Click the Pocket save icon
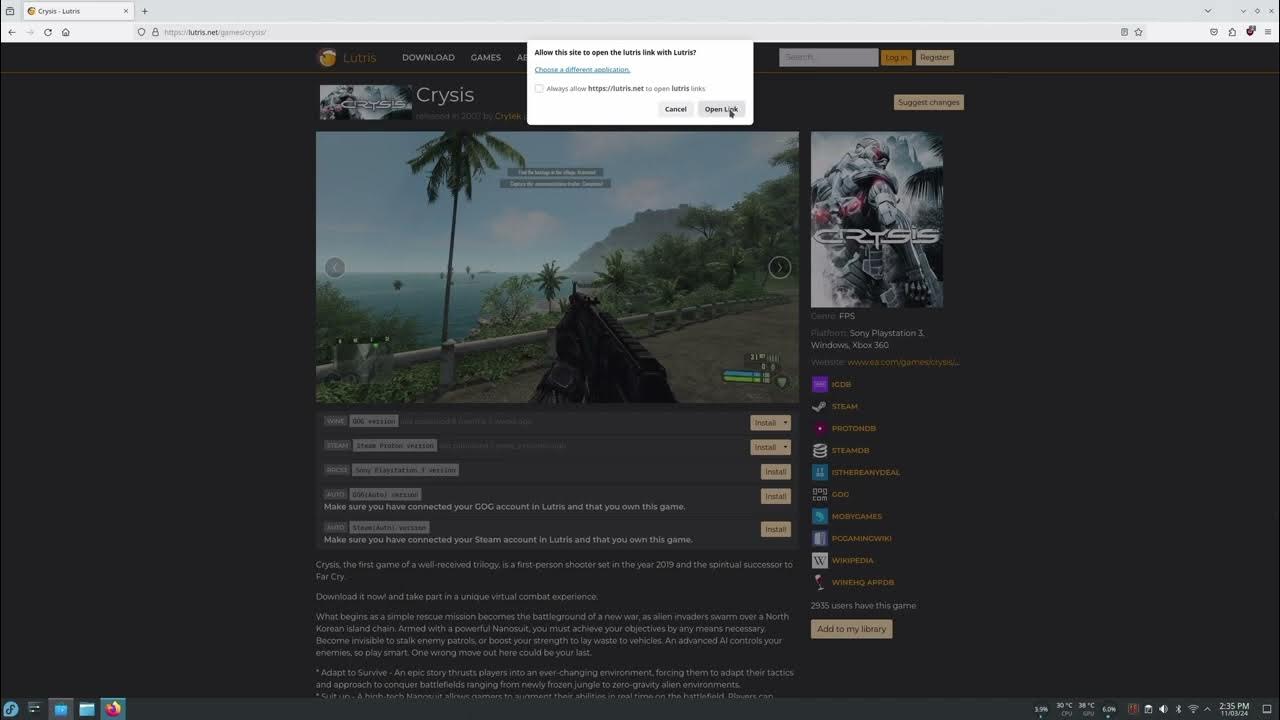Screen dimensions: 1280x720 tap(1214, 32)
